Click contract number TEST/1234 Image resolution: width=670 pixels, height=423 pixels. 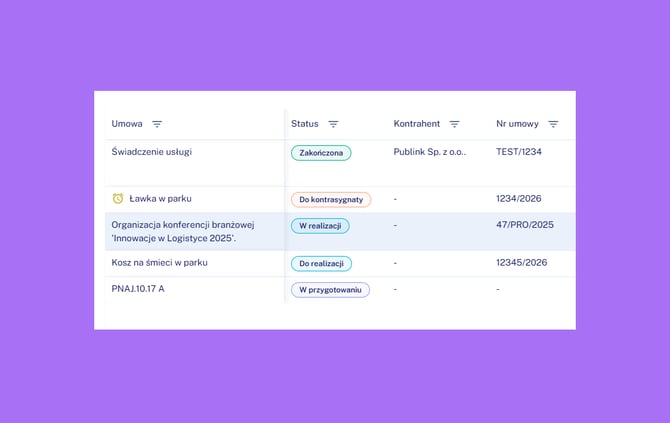point(519,152)
